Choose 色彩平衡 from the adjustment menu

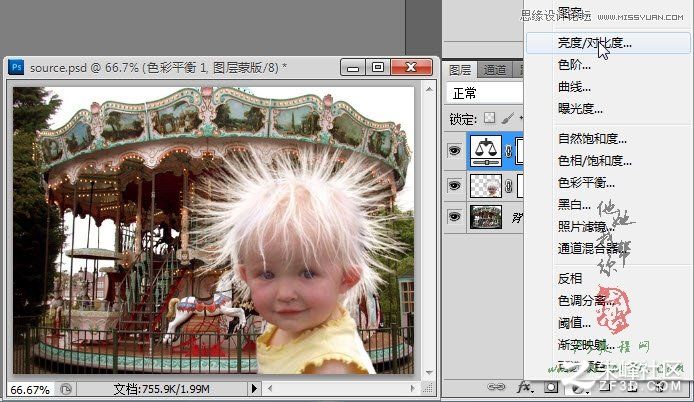(x=586, y=182)
